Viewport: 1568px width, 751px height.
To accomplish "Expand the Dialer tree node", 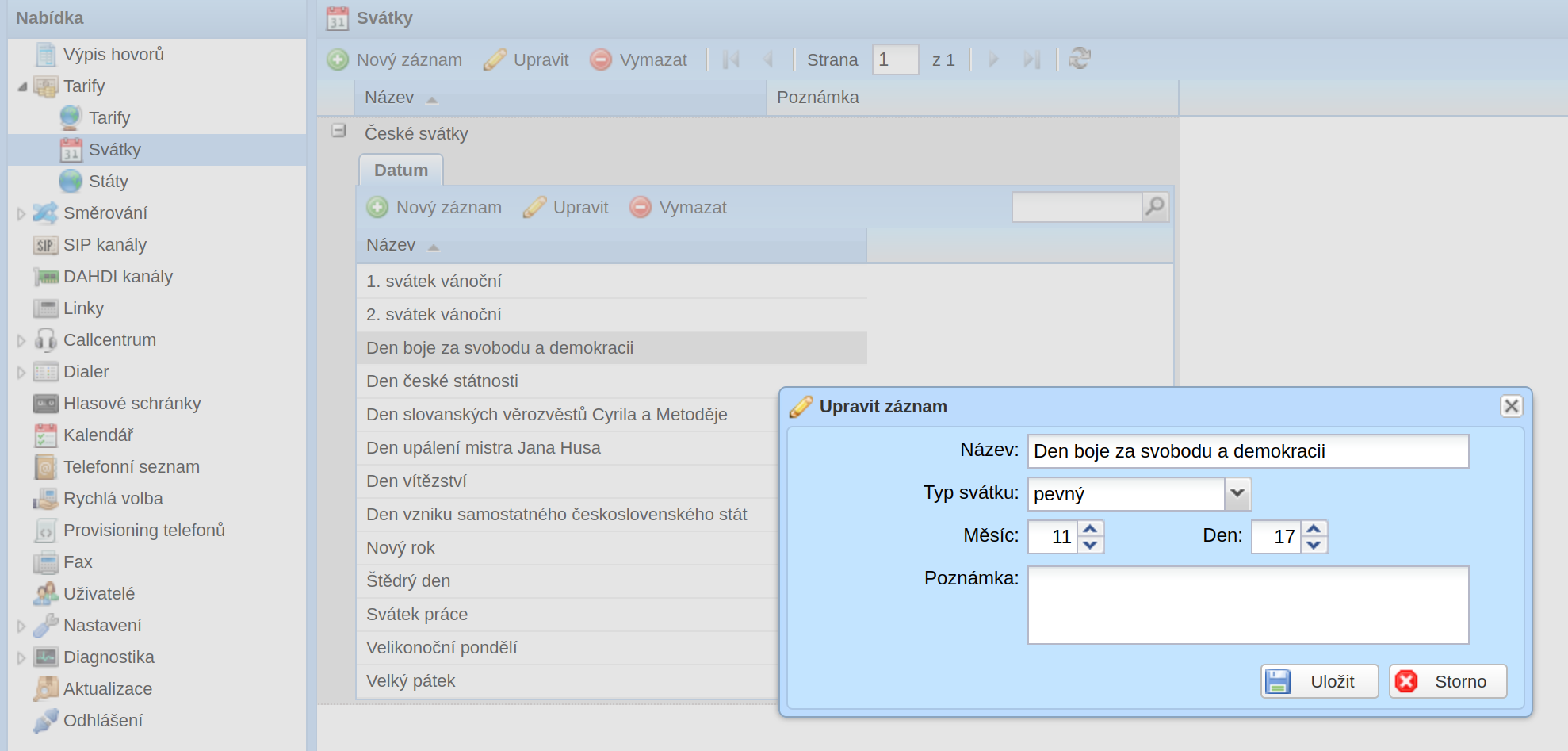I will (x=21, y=372).
